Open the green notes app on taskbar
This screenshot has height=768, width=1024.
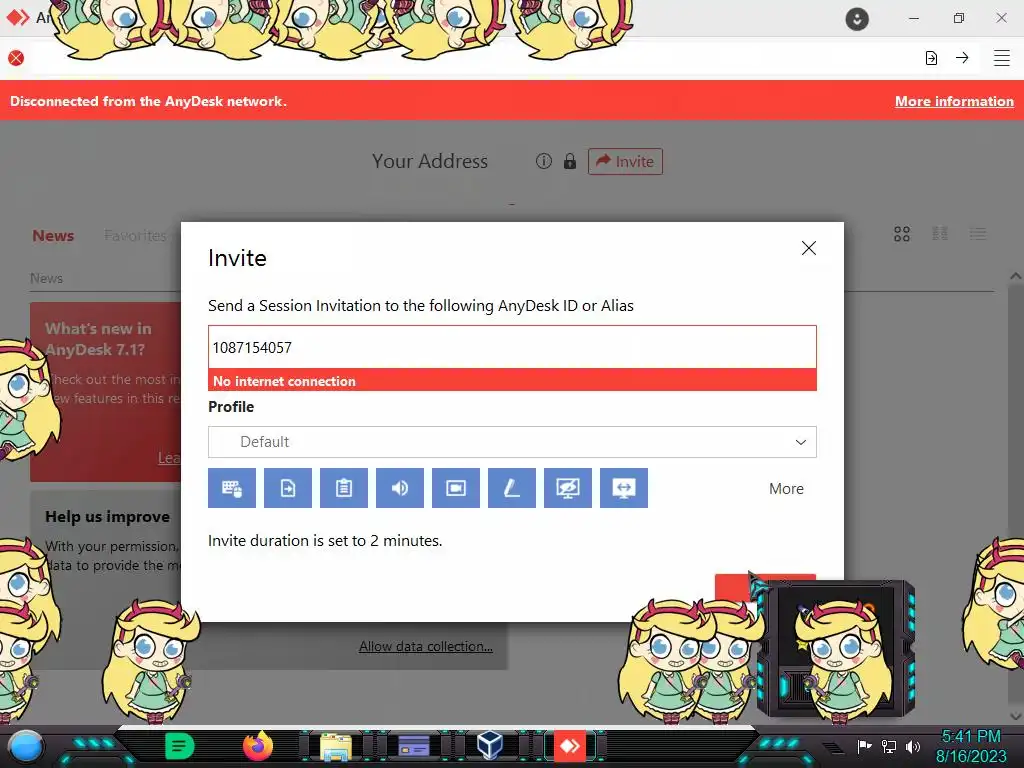[179, 746]
